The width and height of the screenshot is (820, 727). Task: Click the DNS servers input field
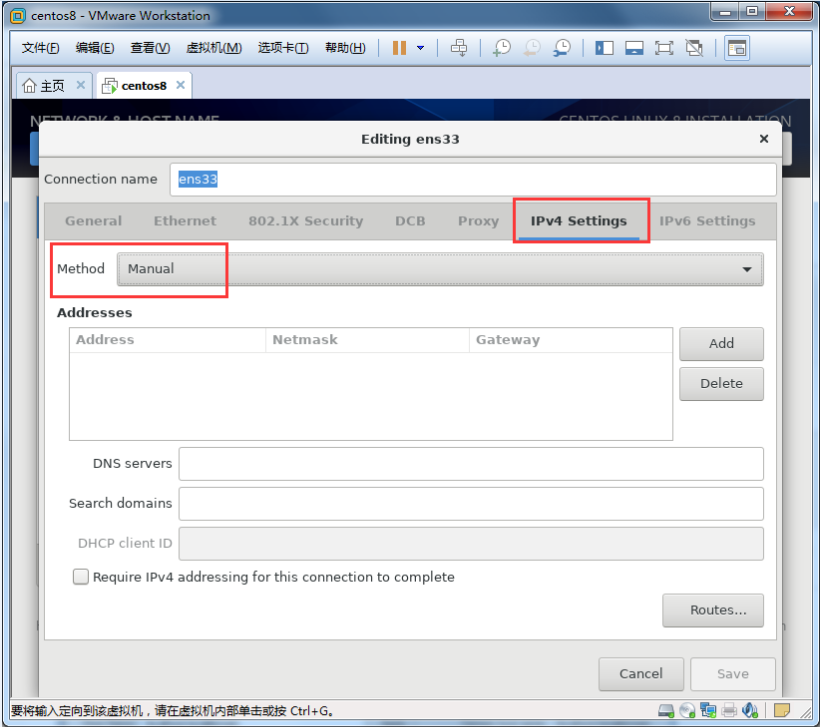point(471,464)
